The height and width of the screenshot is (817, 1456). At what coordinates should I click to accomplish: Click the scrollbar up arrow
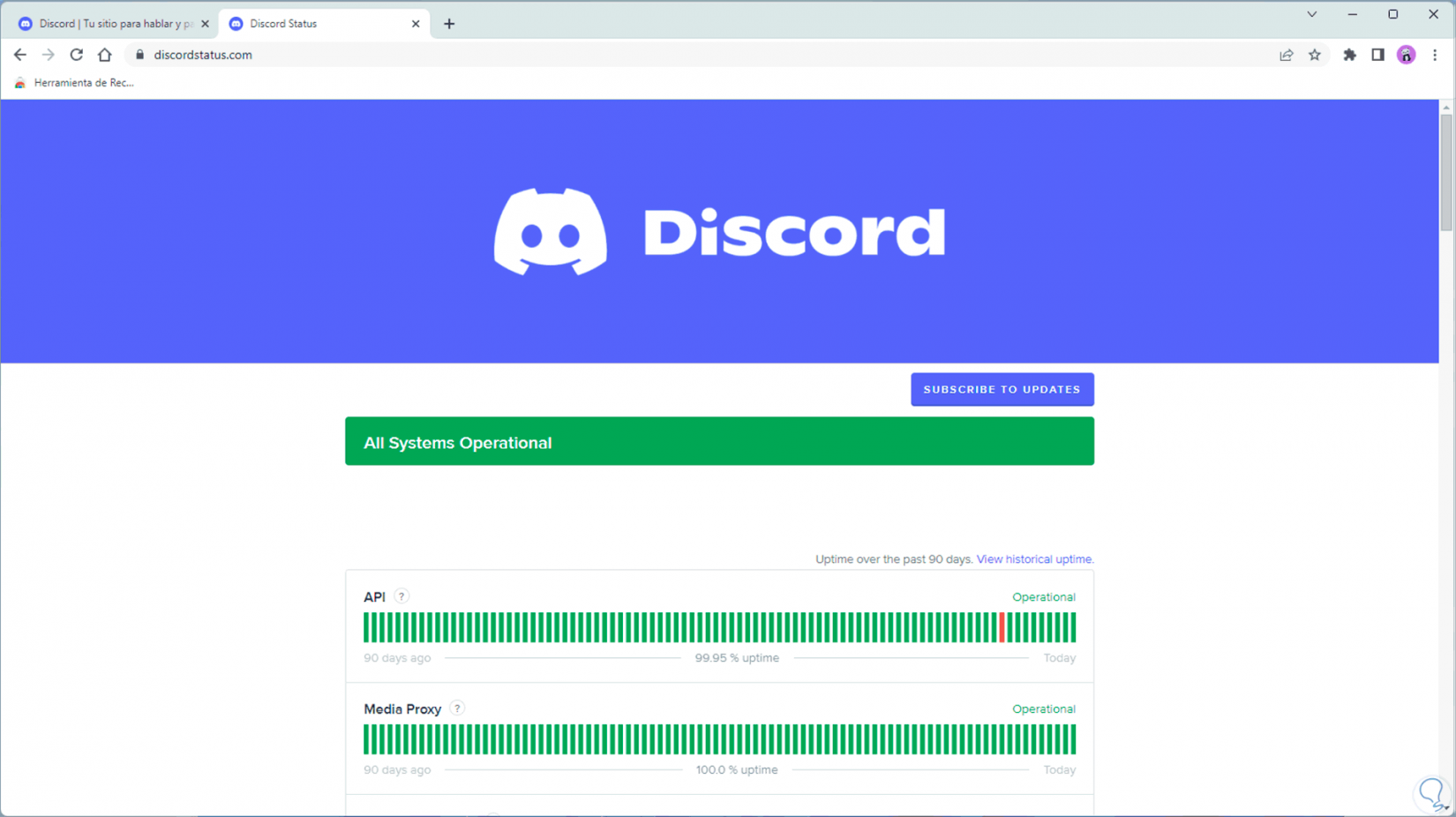[x=1445, y=107]
